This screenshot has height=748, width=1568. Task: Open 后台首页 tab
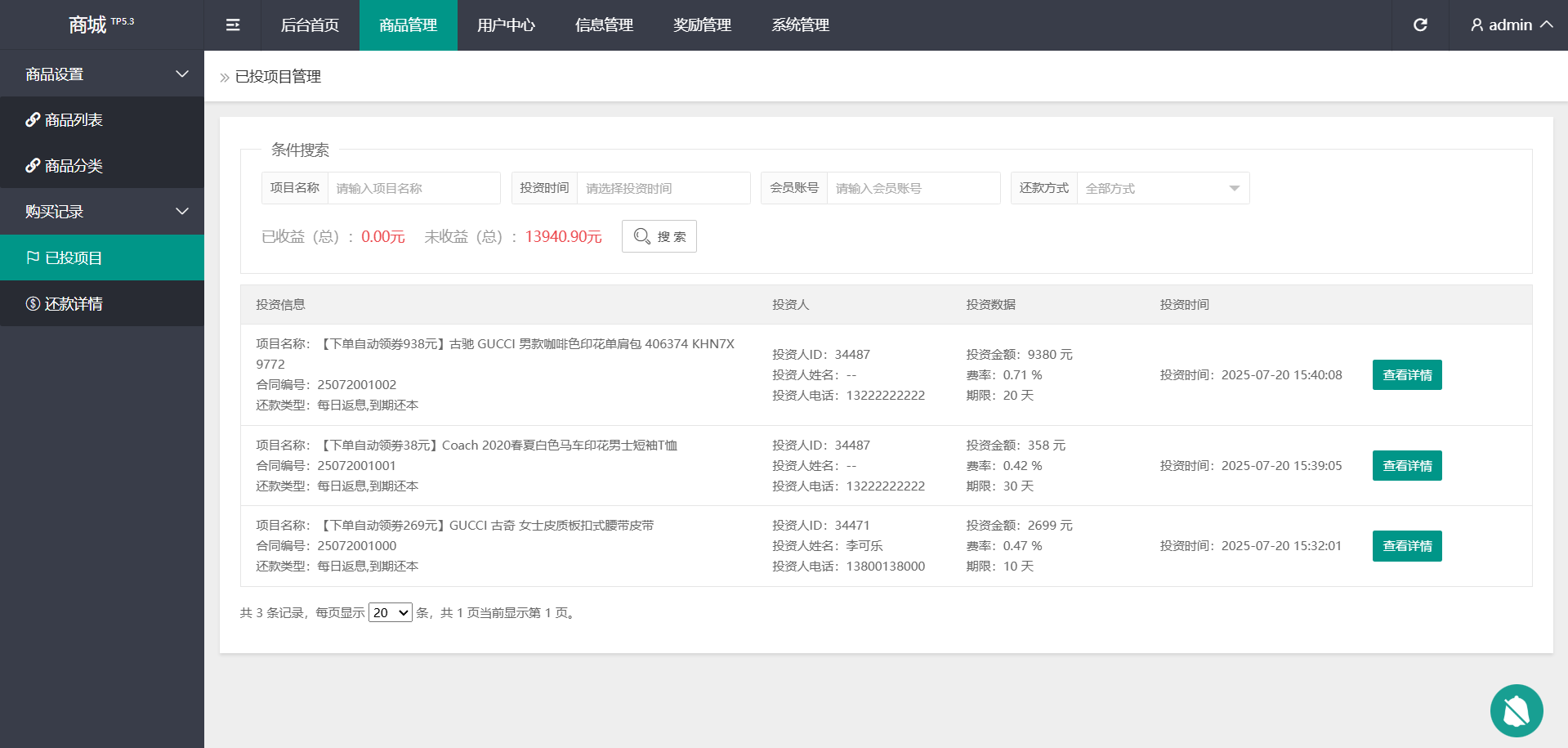(310, 25)
